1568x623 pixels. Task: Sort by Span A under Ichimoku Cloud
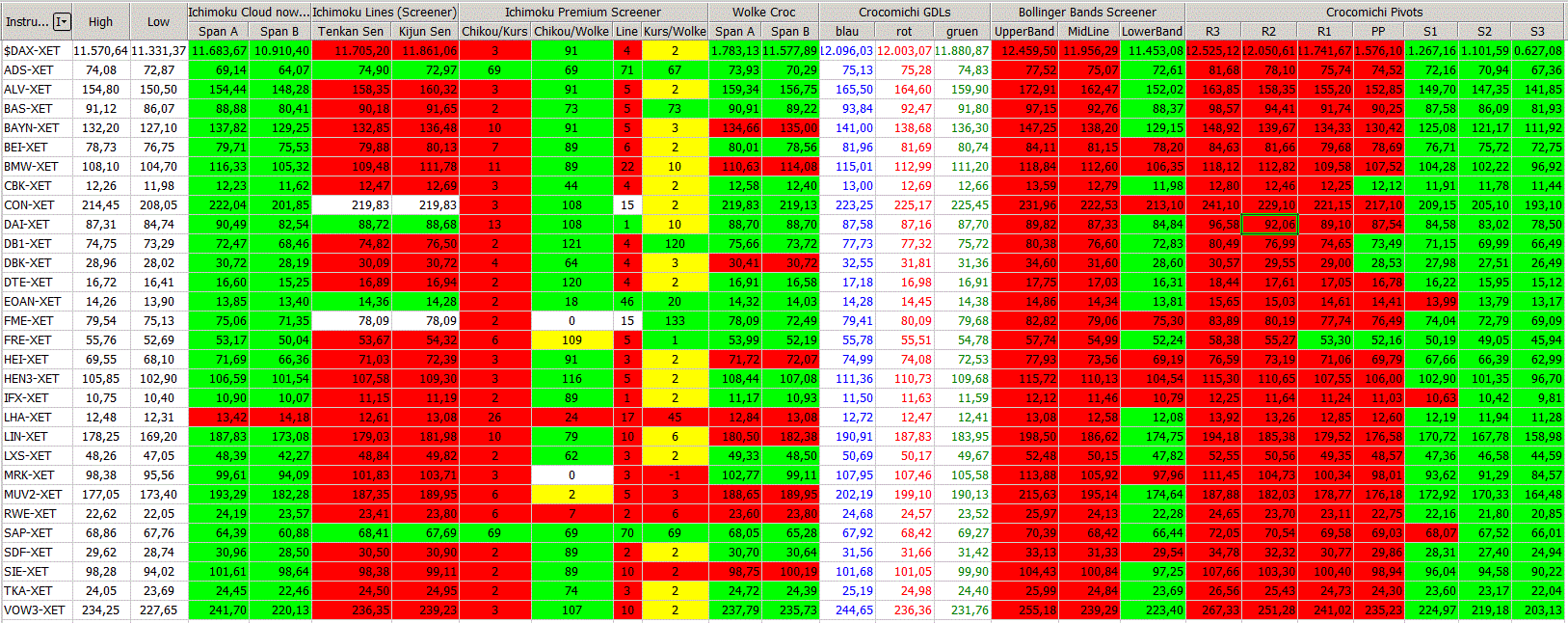[x=218, y=31]
